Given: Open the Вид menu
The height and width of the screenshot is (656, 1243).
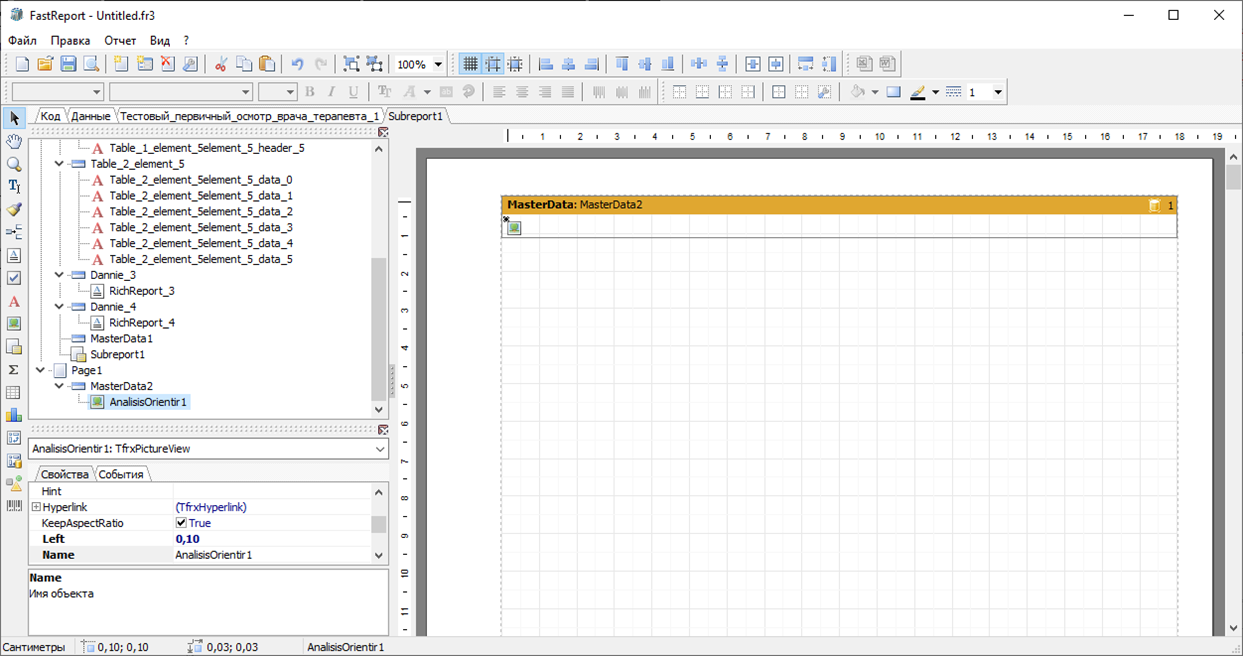Looking at the screenshot, I should tap(160, 41).
